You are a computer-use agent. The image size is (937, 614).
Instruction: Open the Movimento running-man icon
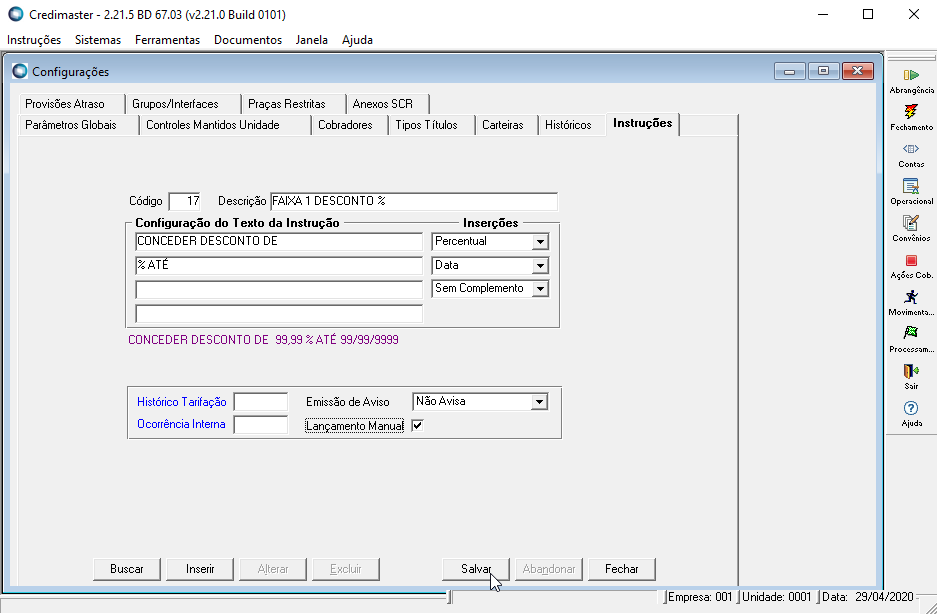click(911, 297)
